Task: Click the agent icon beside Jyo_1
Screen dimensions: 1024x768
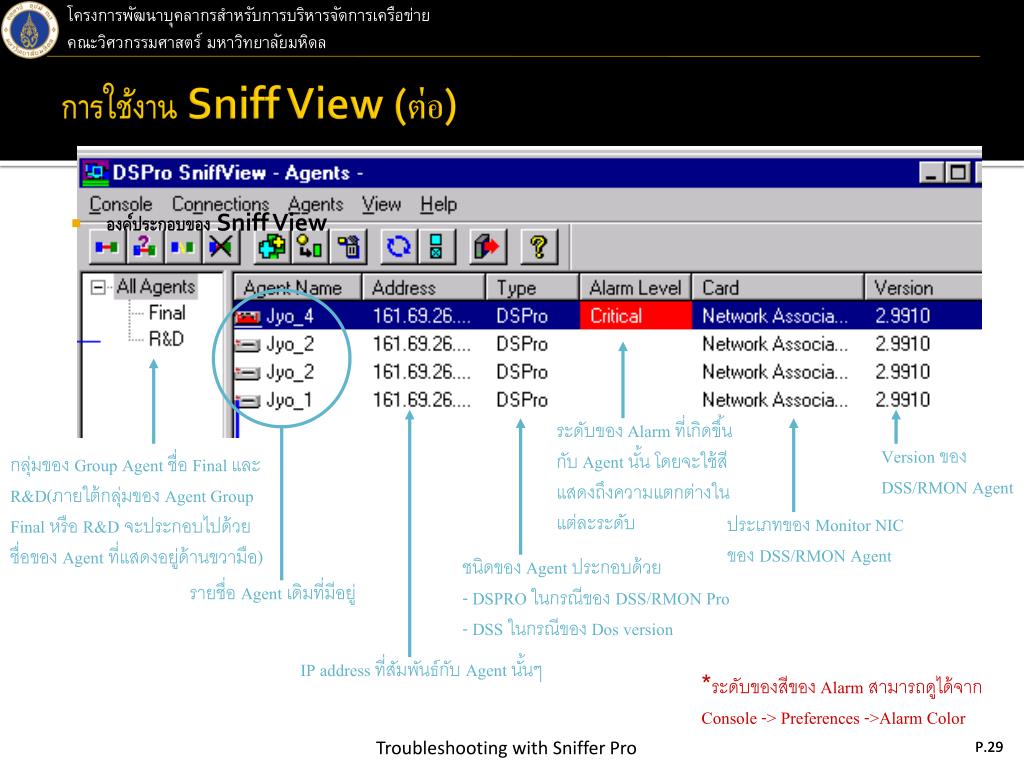Action: coord(248,401)
